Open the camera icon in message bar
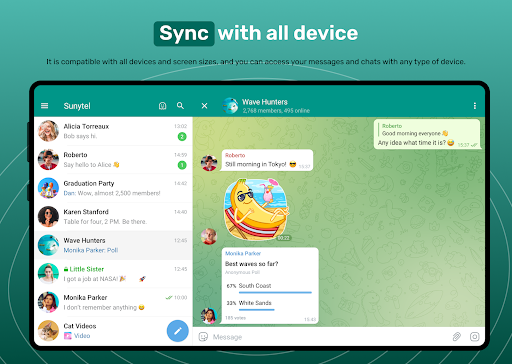The width and height of the screenshot is (512, 364). [475, 337]
